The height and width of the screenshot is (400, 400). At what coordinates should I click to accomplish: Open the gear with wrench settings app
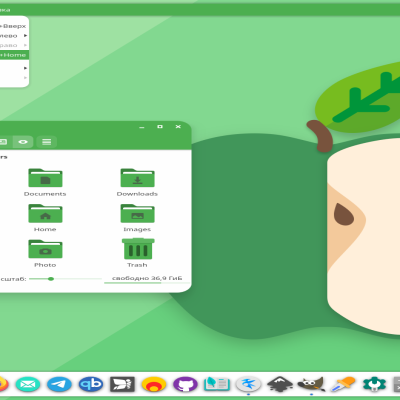(374, 384)
